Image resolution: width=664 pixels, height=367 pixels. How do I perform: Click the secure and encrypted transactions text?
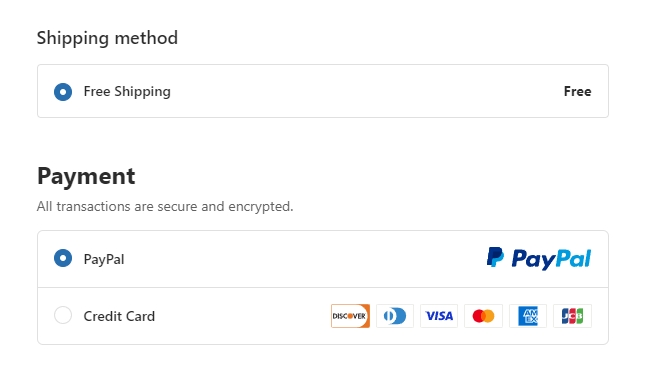tap(165, 207)
